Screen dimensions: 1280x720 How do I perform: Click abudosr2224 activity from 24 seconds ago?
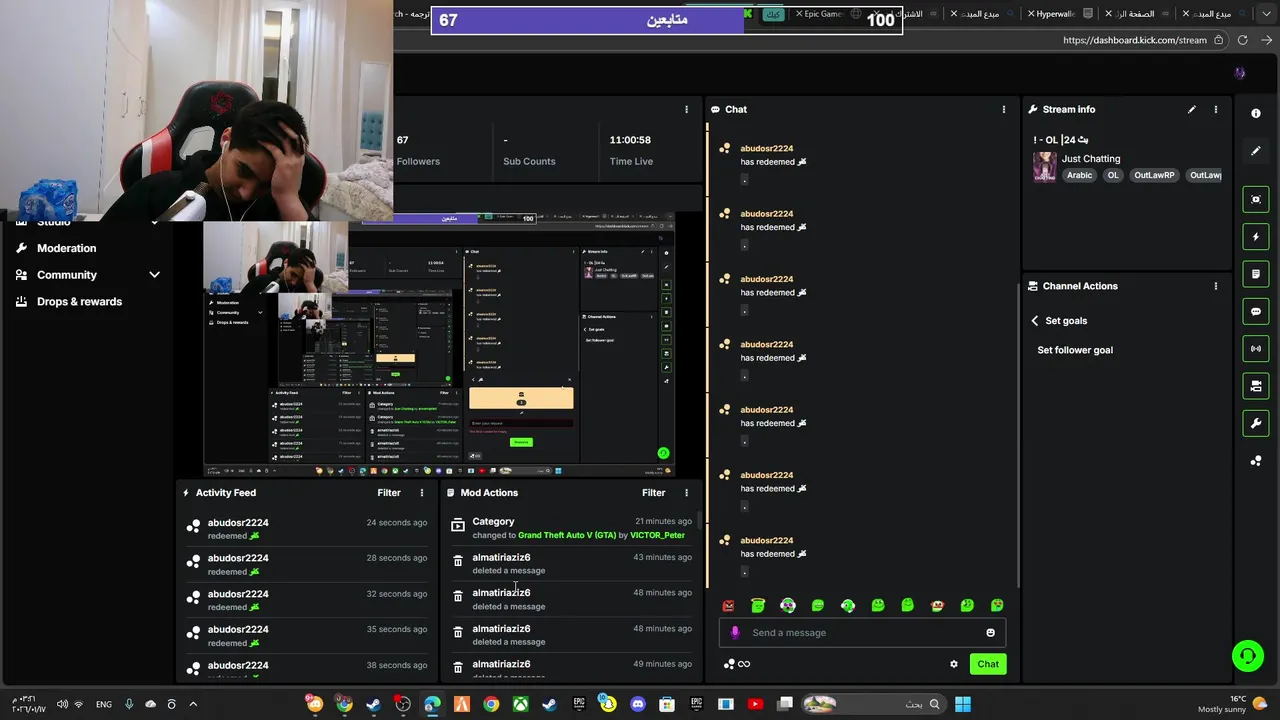point(307,529)
